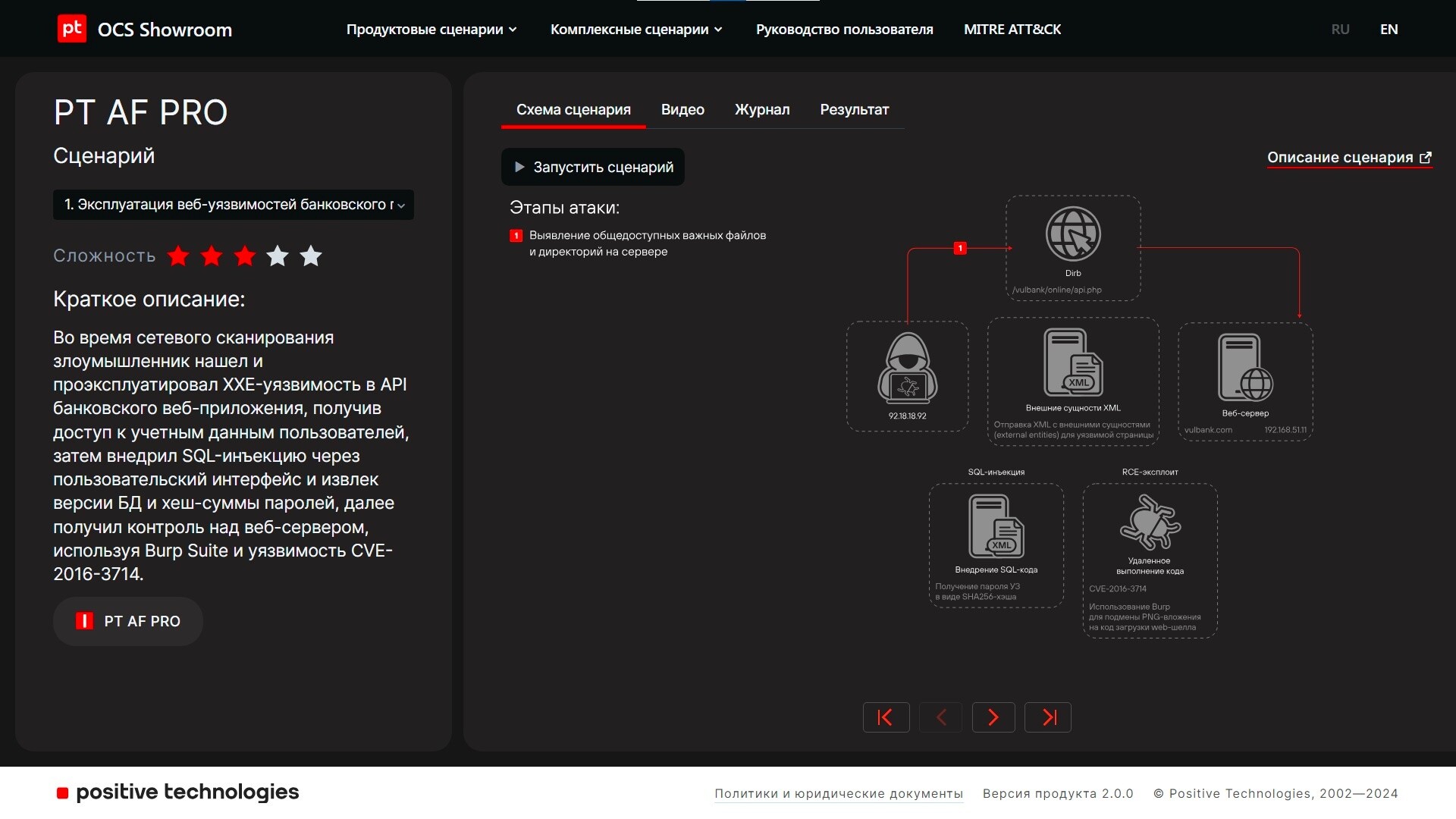This screenshot has width=1456, height=819.
Task: Click the play triangle in Запустить сценарий
Action: (519, 167)
